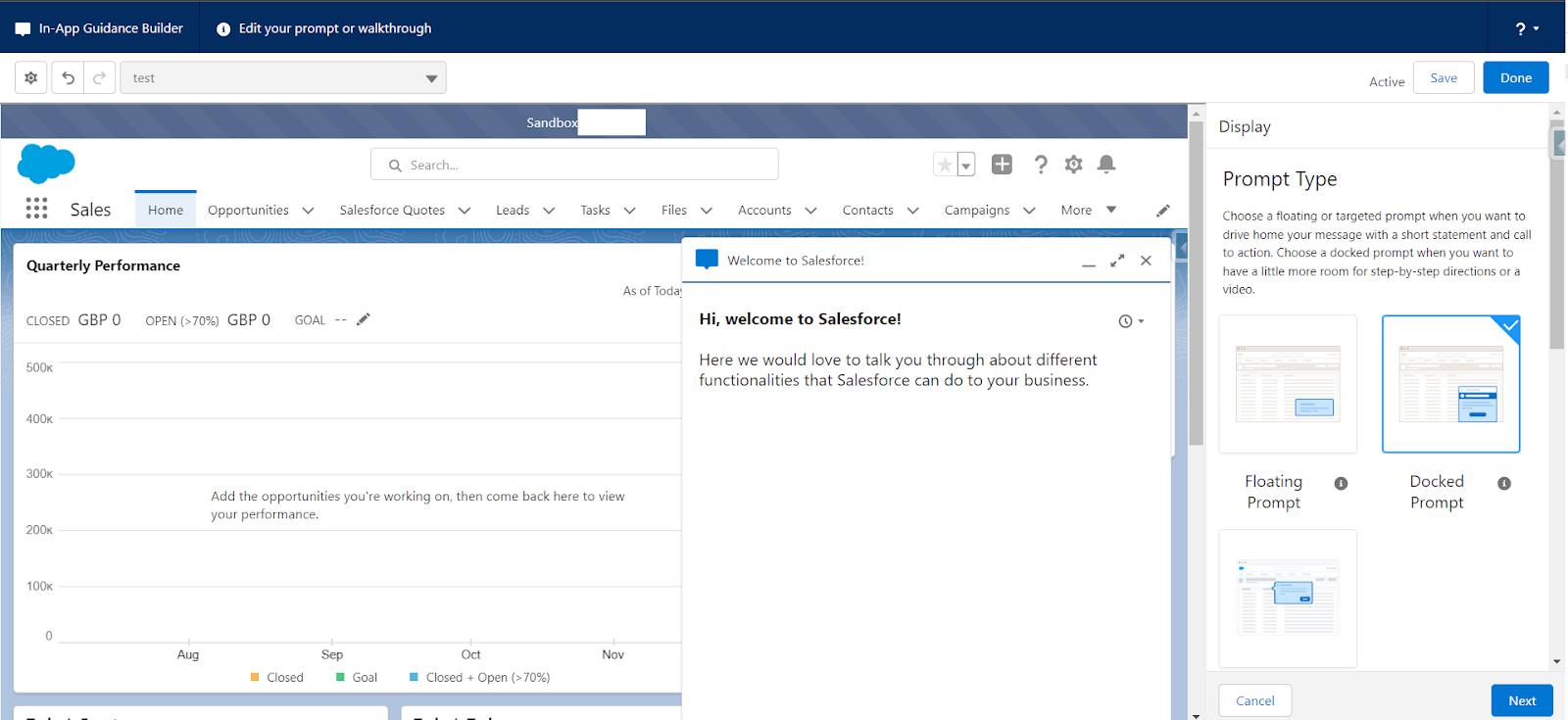Open the builder settings gear
The image size is (1568, 720).
pos(31,77)
